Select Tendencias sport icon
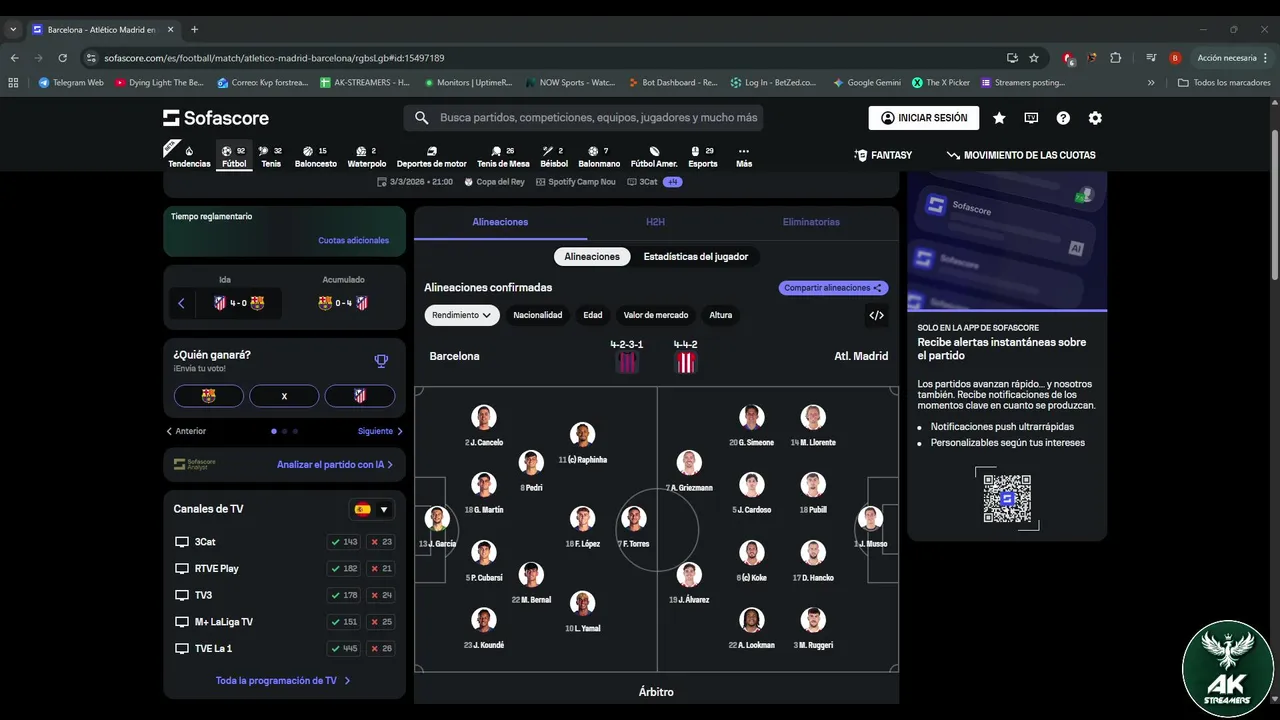The height and width of the screenshot is (720, 1280). [189, 157]
